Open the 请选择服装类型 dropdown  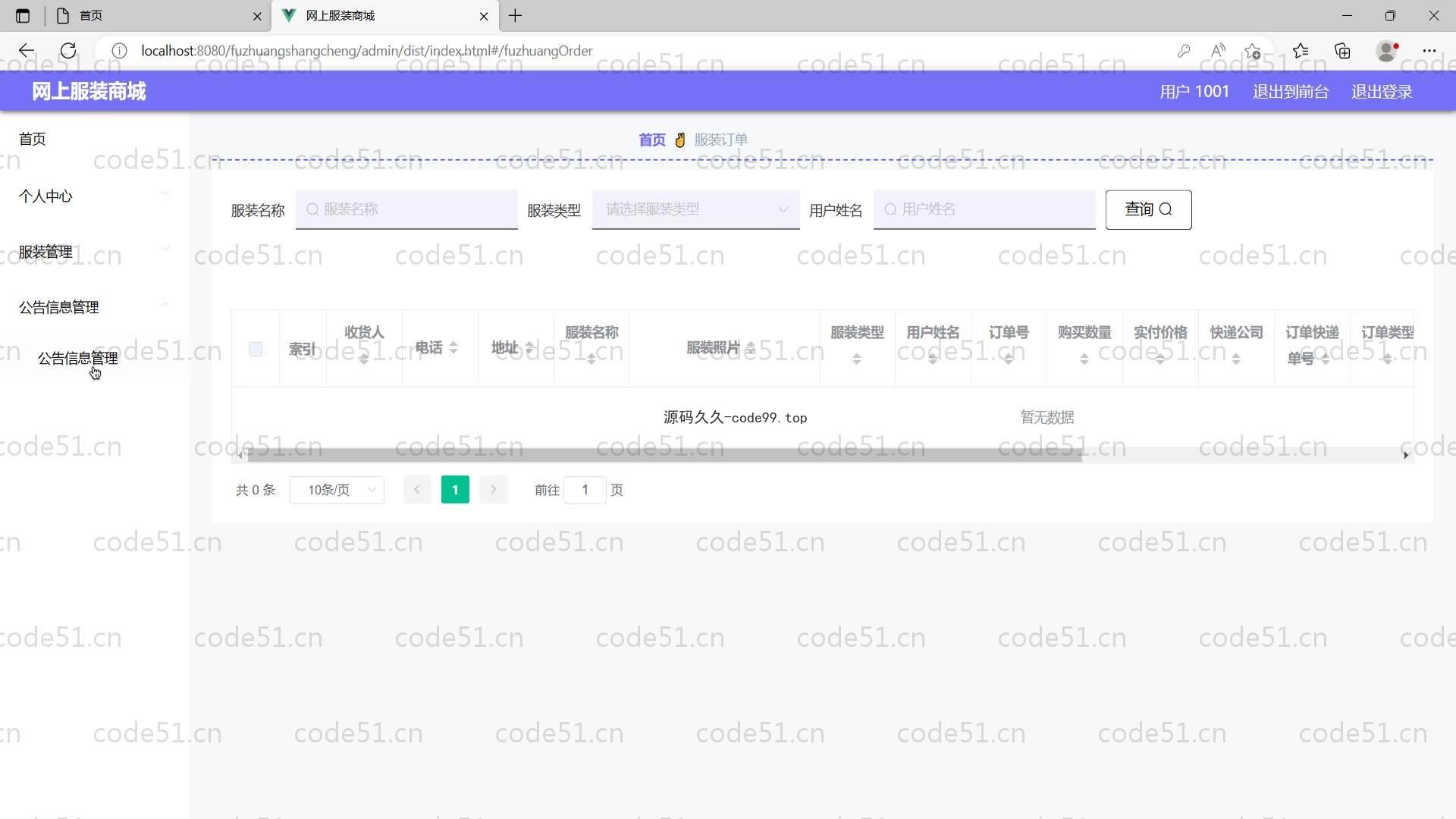tap(695, 209)
